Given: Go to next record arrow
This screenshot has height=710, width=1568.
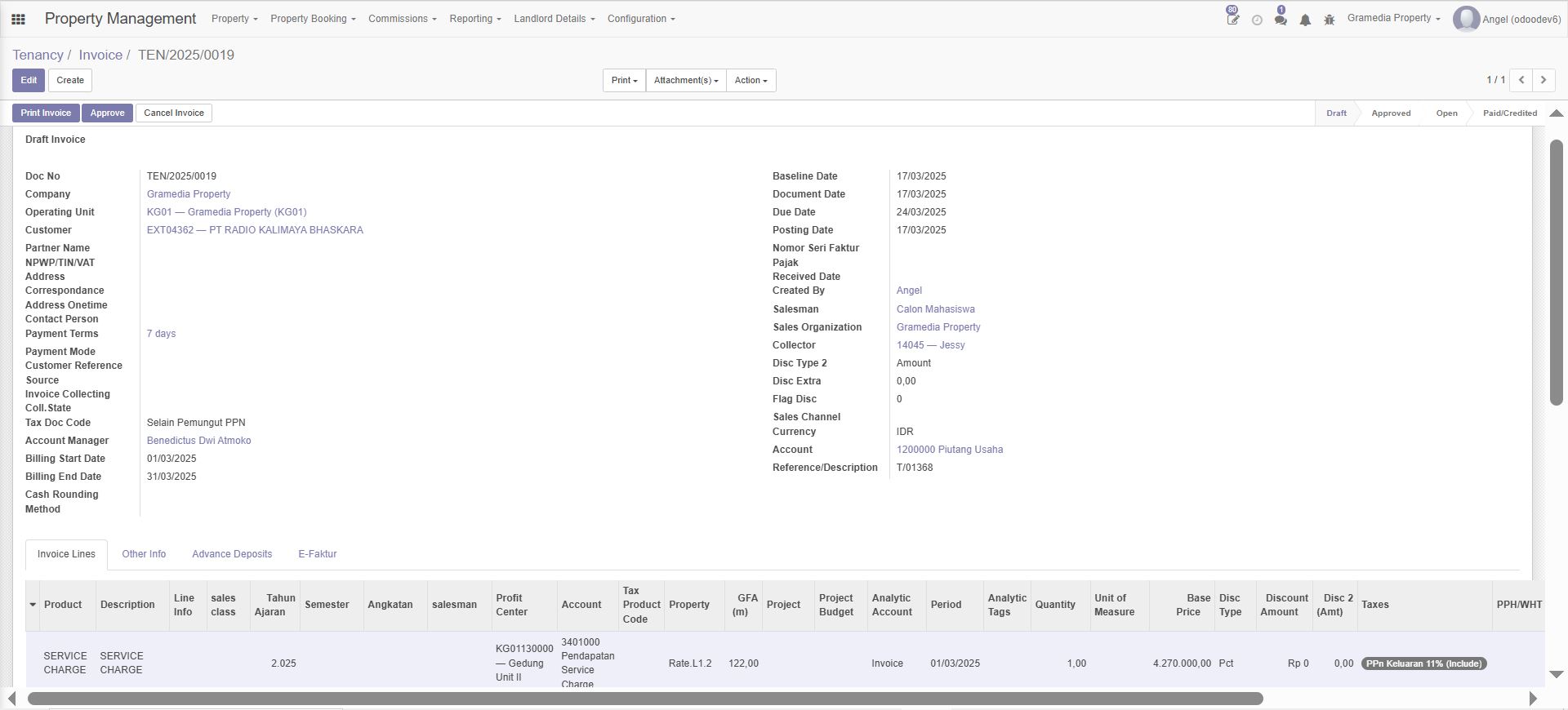Looking at the screenshot, I should [1543, 80].
